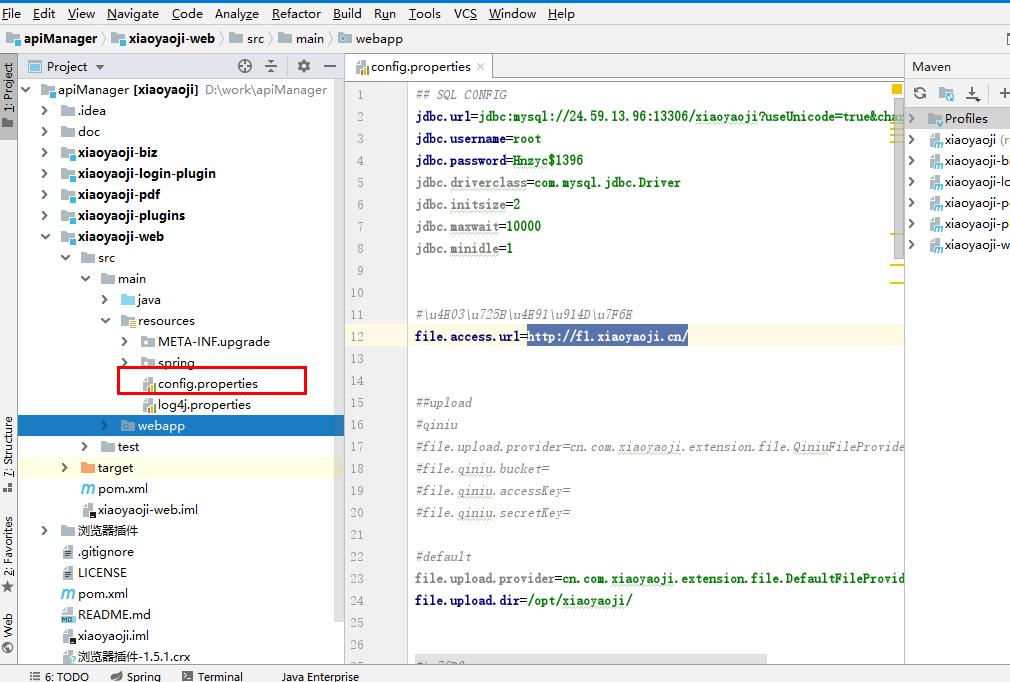Open the Build menu
The height and width of the screenshot is (682, 1010).
pos(347,14)
